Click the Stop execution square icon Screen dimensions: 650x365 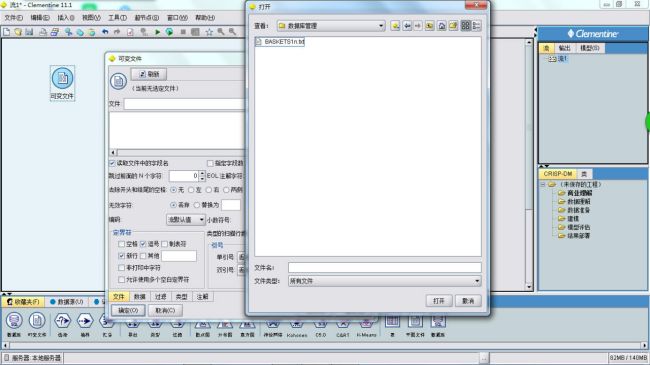[183, 32]
